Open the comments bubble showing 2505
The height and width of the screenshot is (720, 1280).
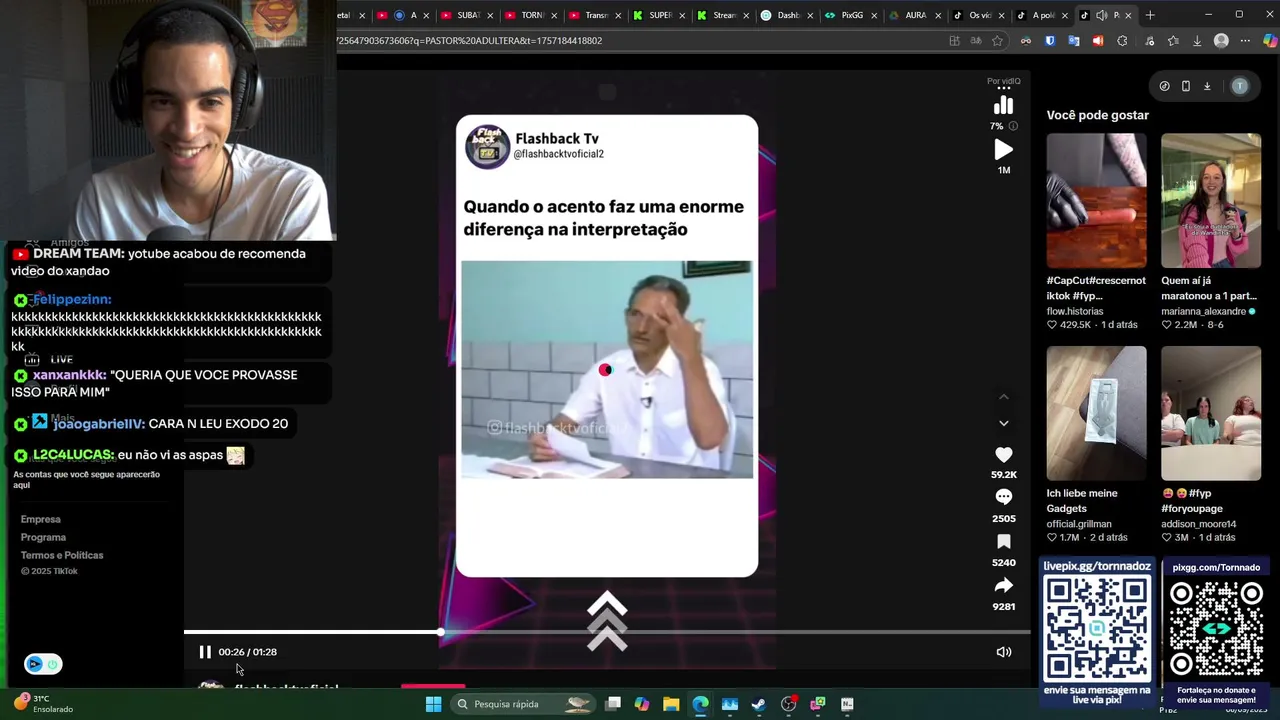pyautogui.click(x=1003, y=497)
